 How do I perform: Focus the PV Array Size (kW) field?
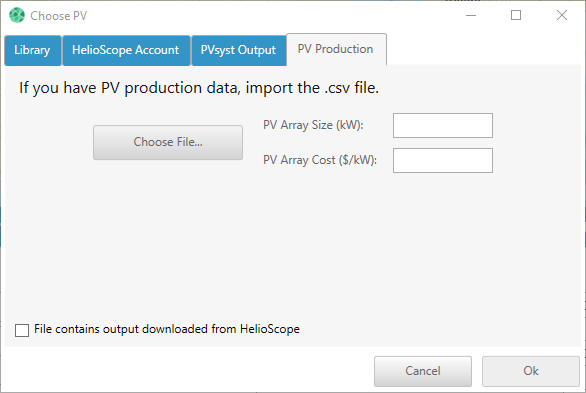[x=442, y=126]
